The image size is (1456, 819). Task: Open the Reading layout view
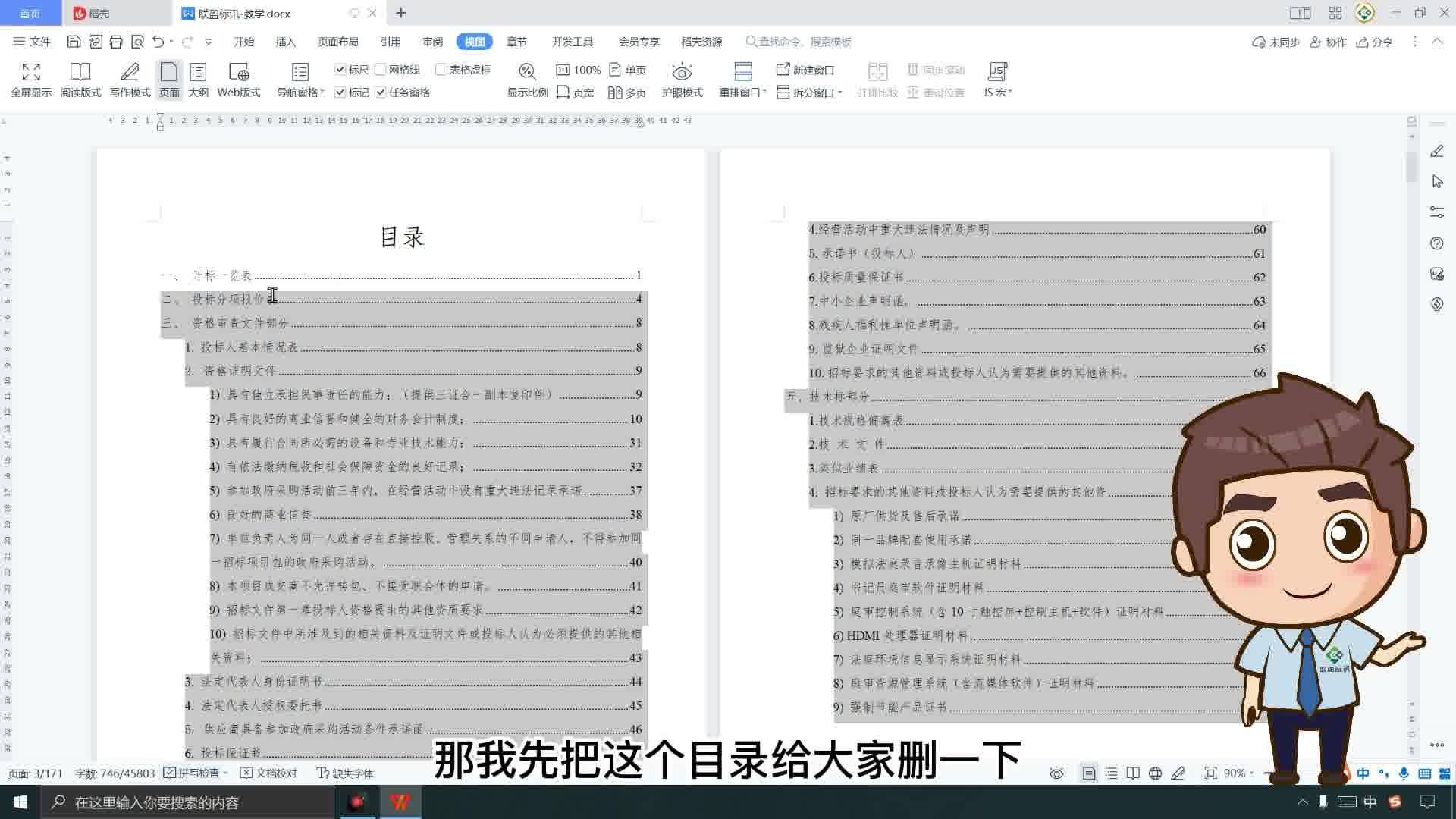pos(80,80)
